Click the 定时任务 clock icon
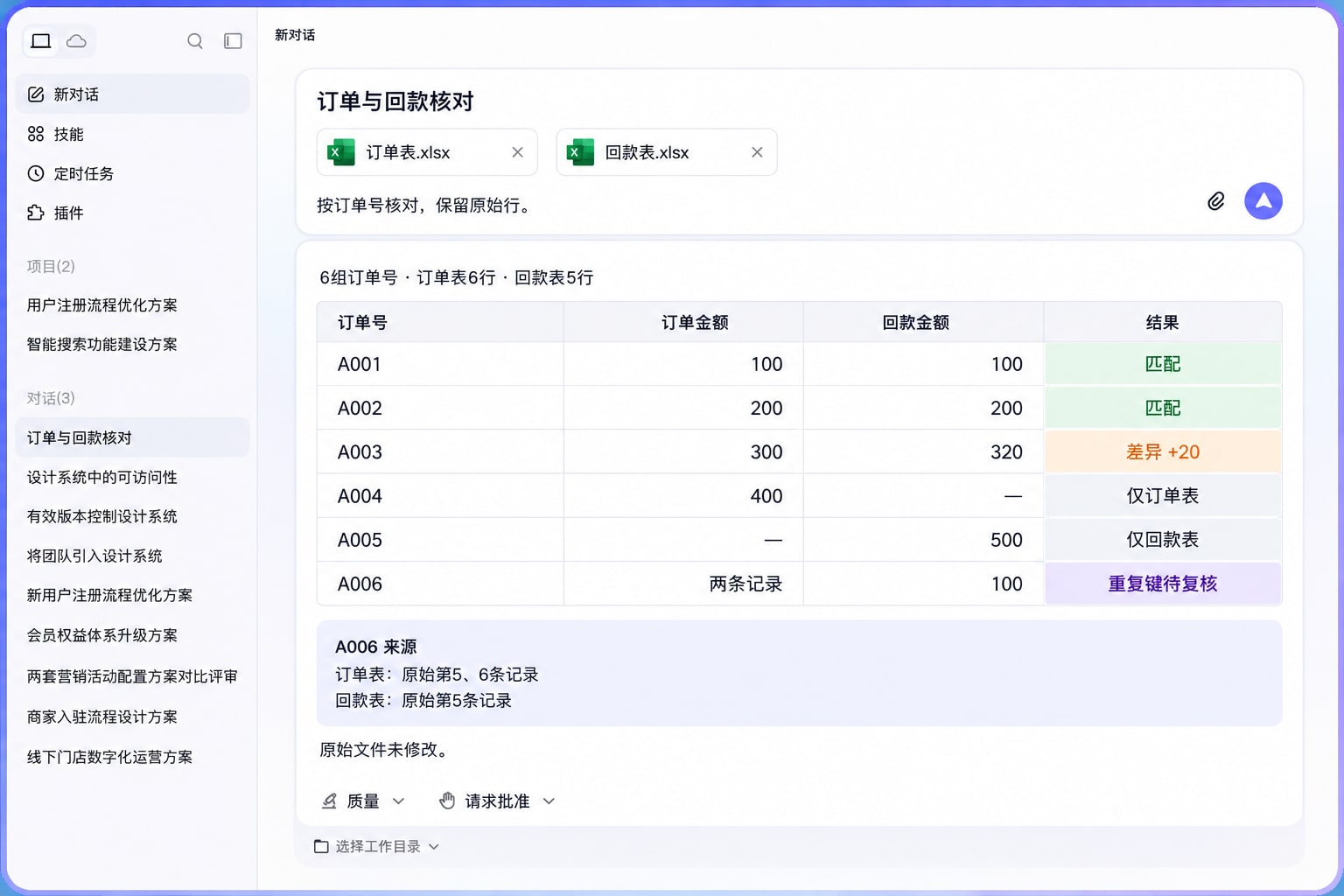1344x896 pixels. 36,173
